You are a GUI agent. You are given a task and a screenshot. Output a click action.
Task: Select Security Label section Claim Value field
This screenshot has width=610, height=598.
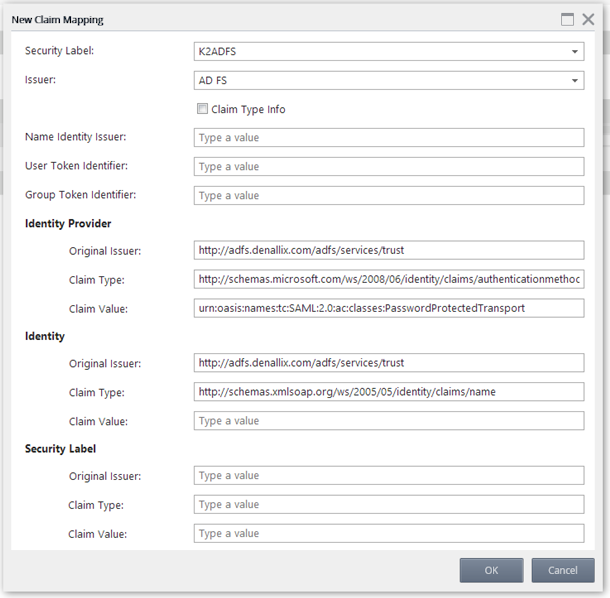pyautogui.click(x=388, y=534)
